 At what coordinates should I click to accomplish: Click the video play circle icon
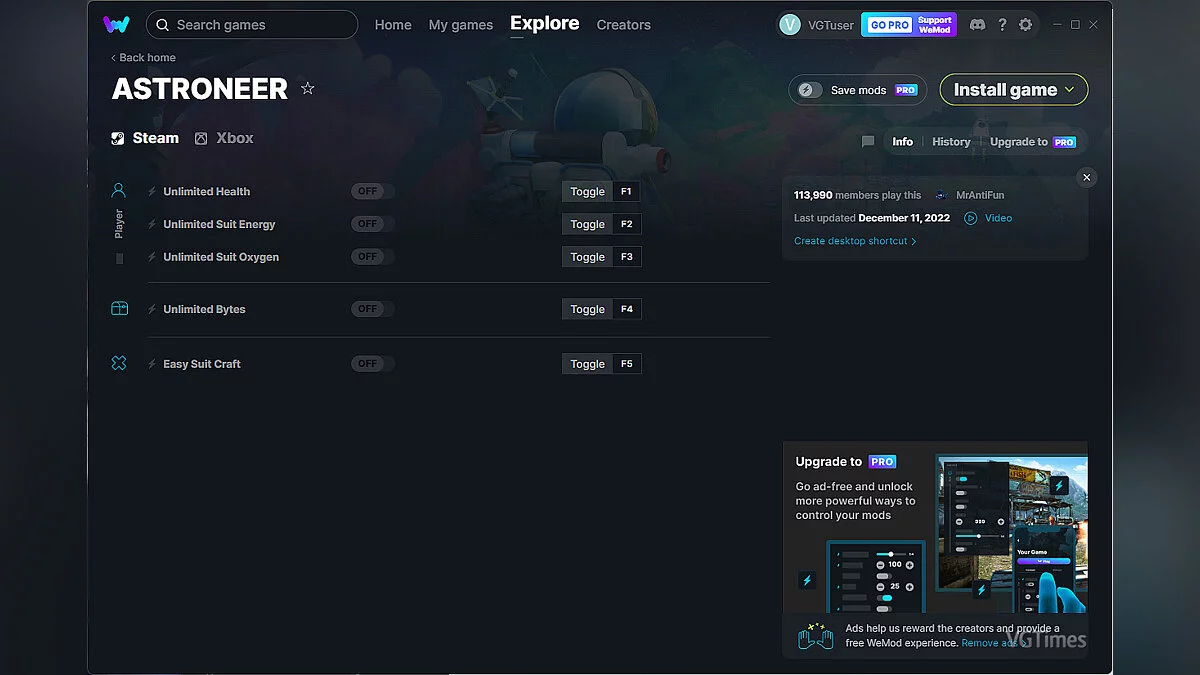970,218
